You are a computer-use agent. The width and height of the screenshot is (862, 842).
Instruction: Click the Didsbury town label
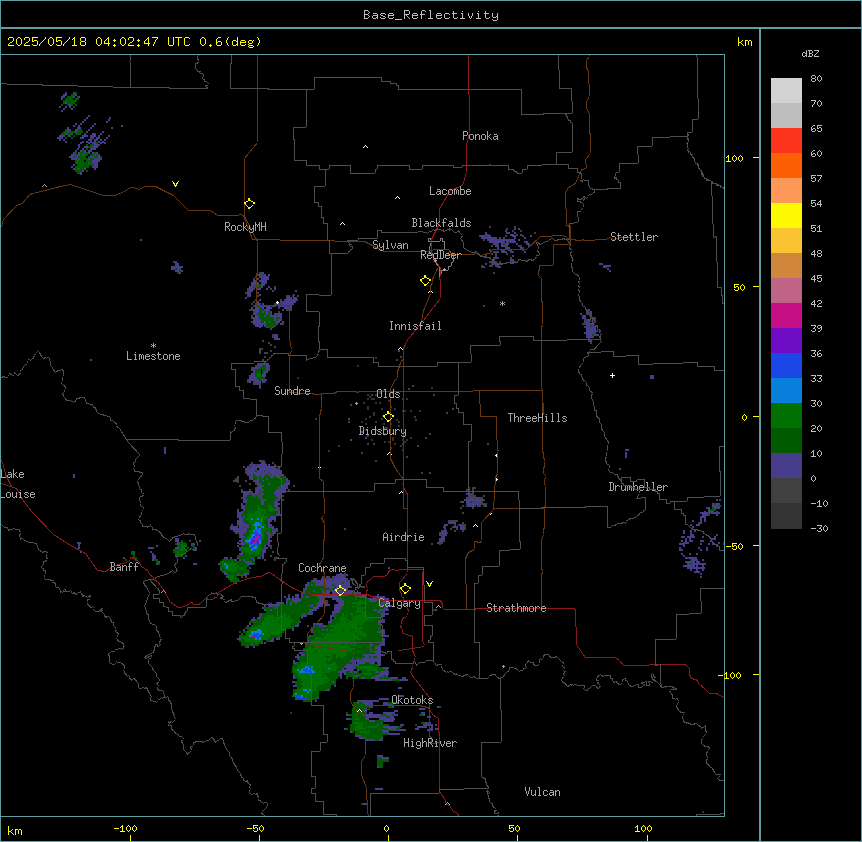pyautogui.click(x=382, y=431)
